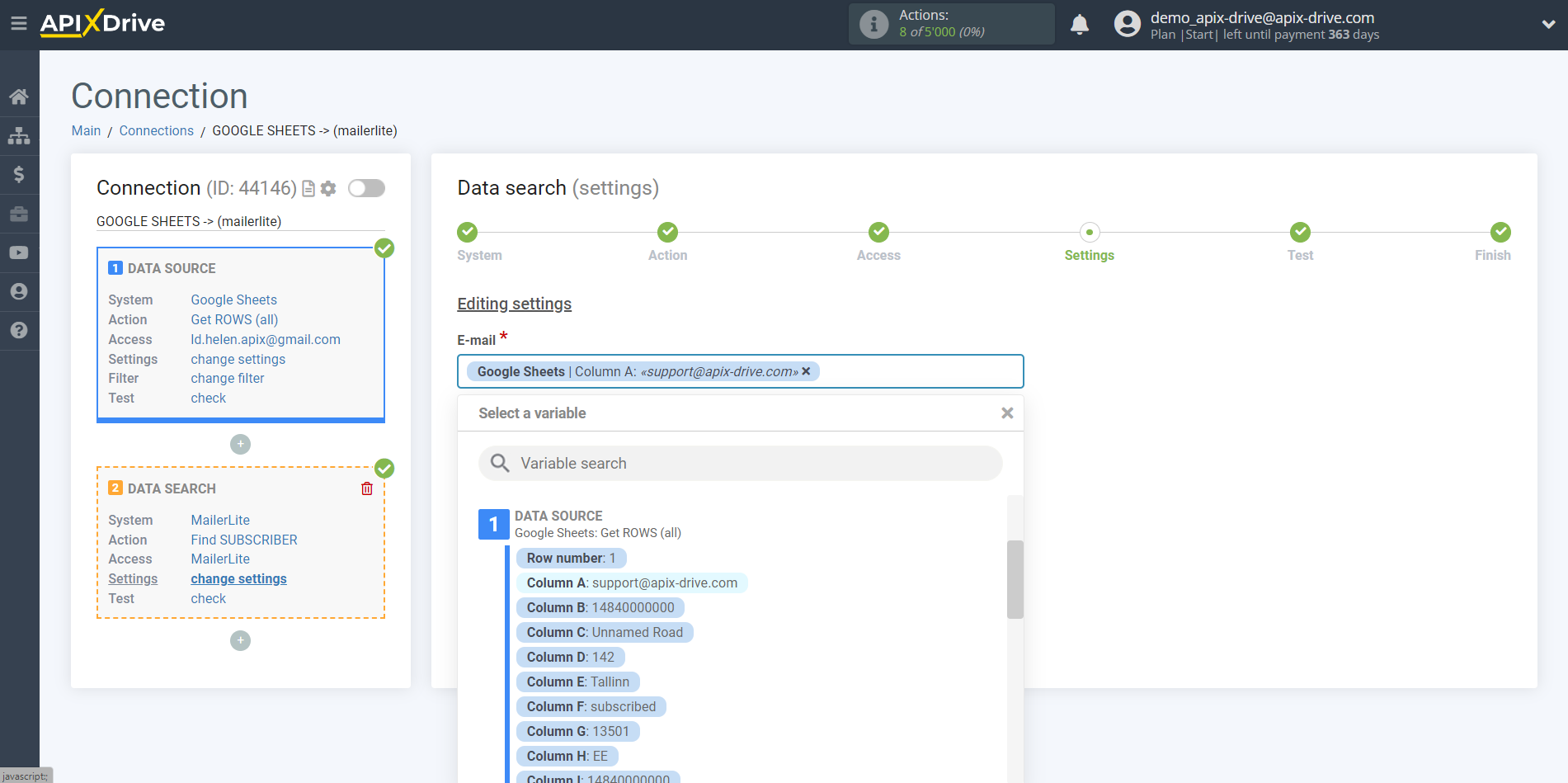This screenshot has width=1568, height=783.
Task: Open MailerLite system link
Action: point(220,520)
